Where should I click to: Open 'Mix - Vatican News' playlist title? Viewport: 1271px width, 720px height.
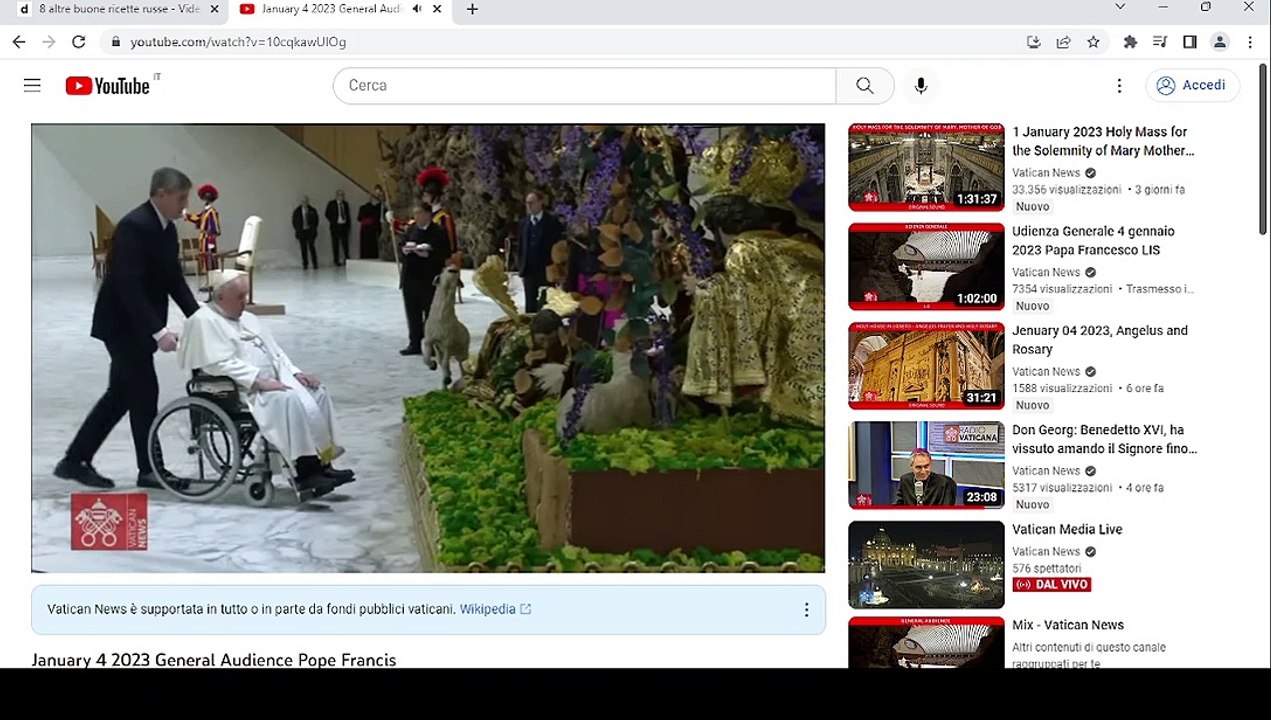1068,625
